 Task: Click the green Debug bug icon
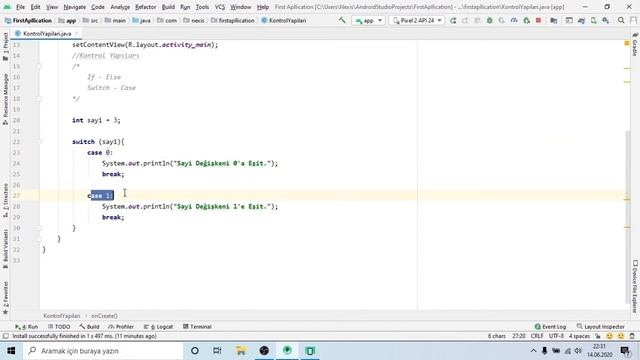coord(489,20)
